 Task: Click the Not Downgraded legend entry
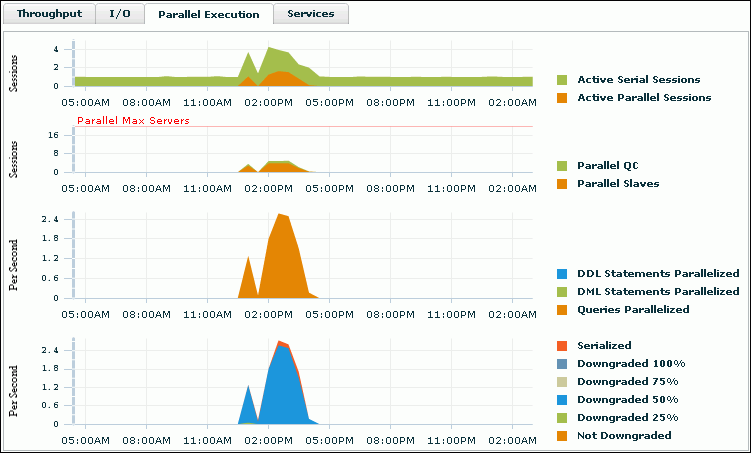click(x=624, y=435)
